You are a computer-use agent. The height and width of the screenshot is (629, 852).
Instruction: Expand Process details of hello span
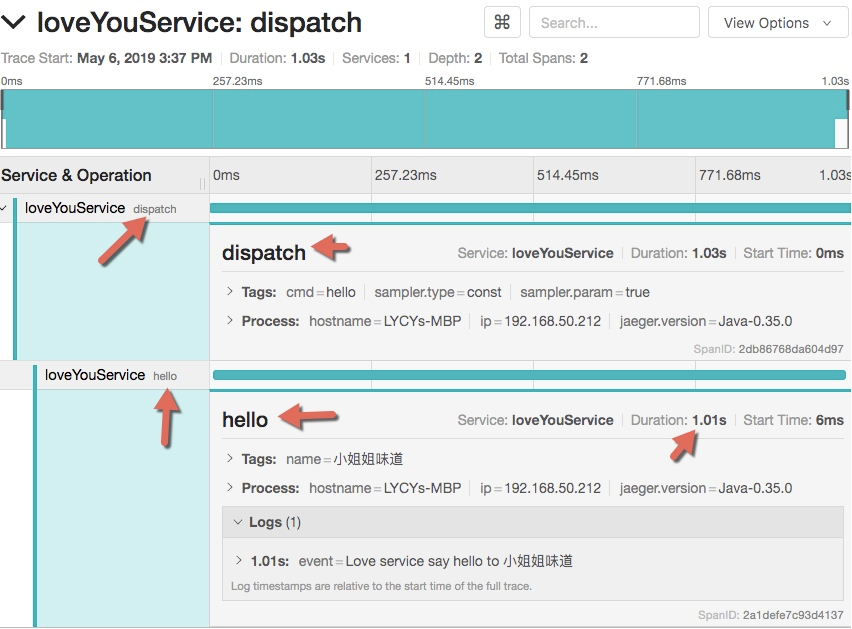(x=232, y=488)
